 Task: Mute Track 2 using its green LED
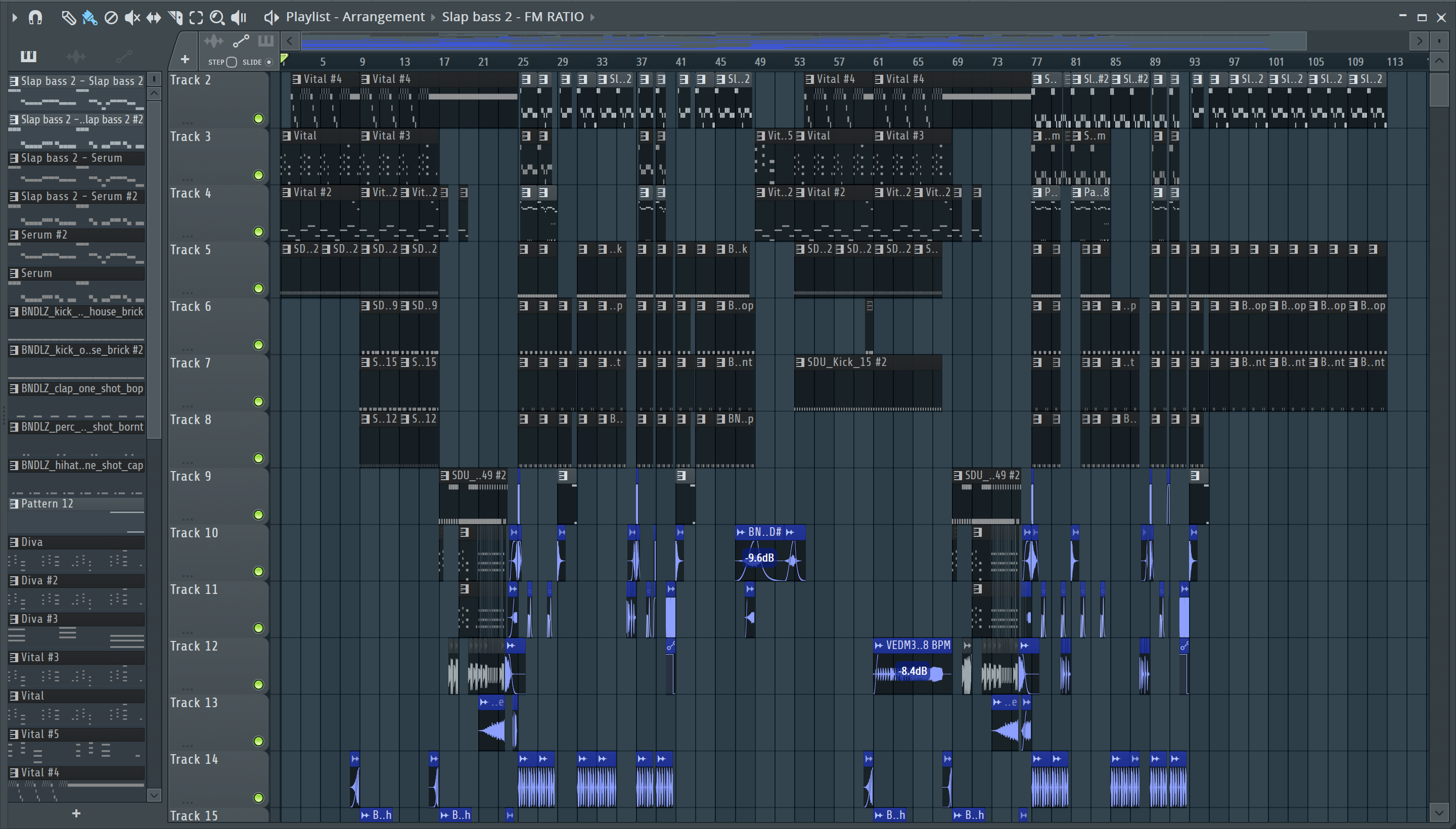[x=258, y=118]
